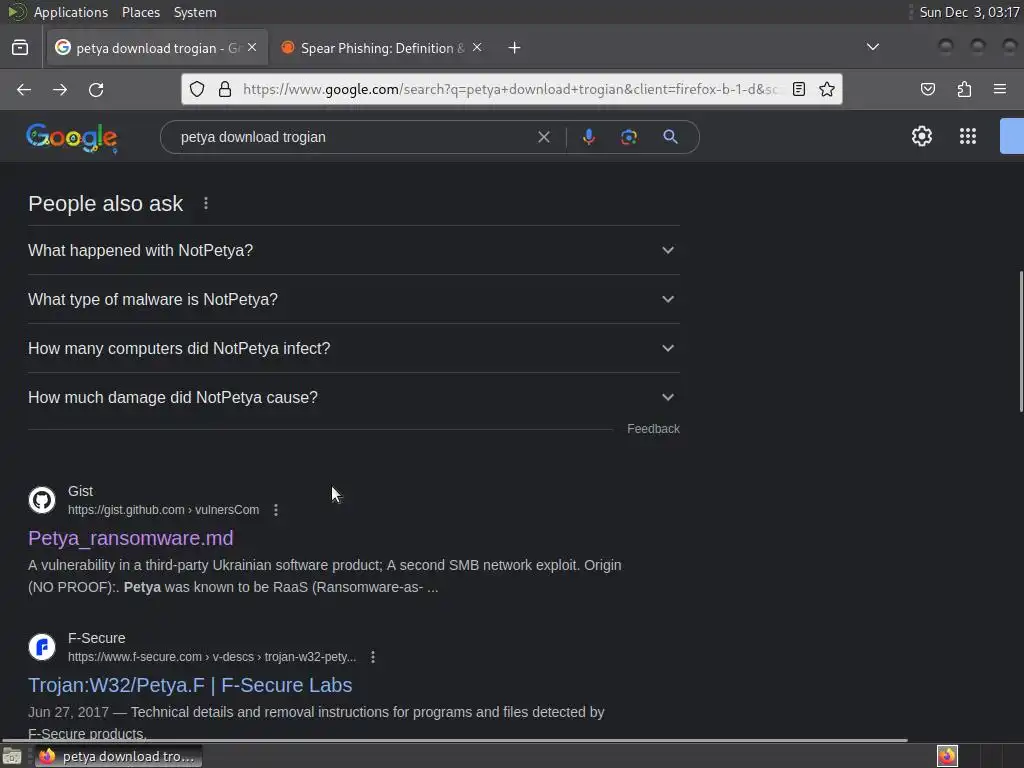Expand 'What type of malware is NotPetya?'
This screenshot has height=768, width=1024.
[x=354, y=299]
